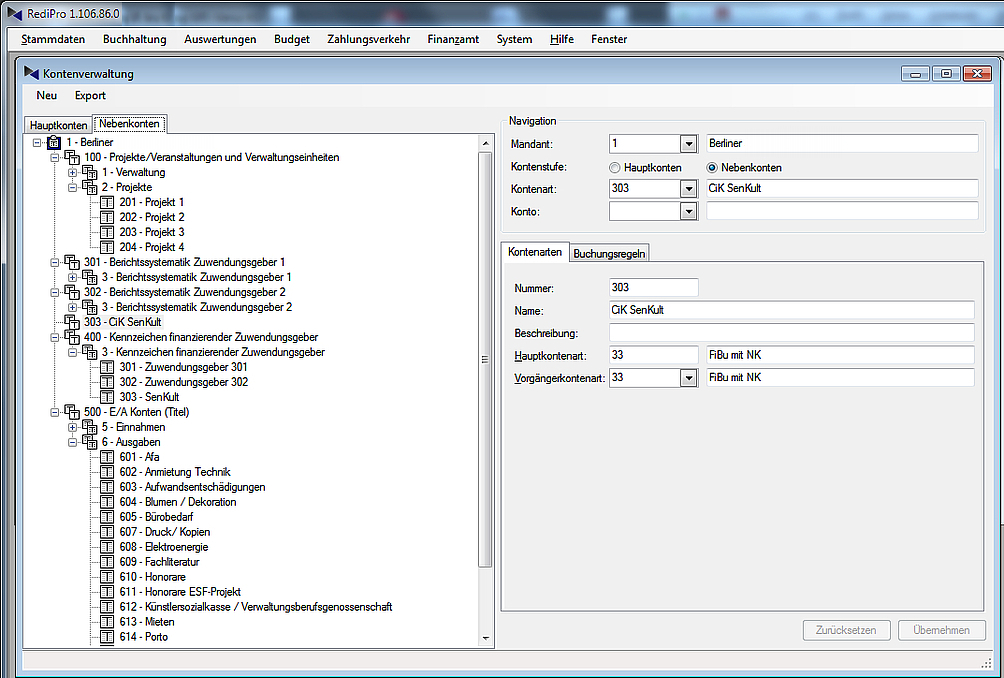This screenshot has height=678, width=1004.
Task: Expand the 5 - Einnahmen tree node
Action: [72, 427]
